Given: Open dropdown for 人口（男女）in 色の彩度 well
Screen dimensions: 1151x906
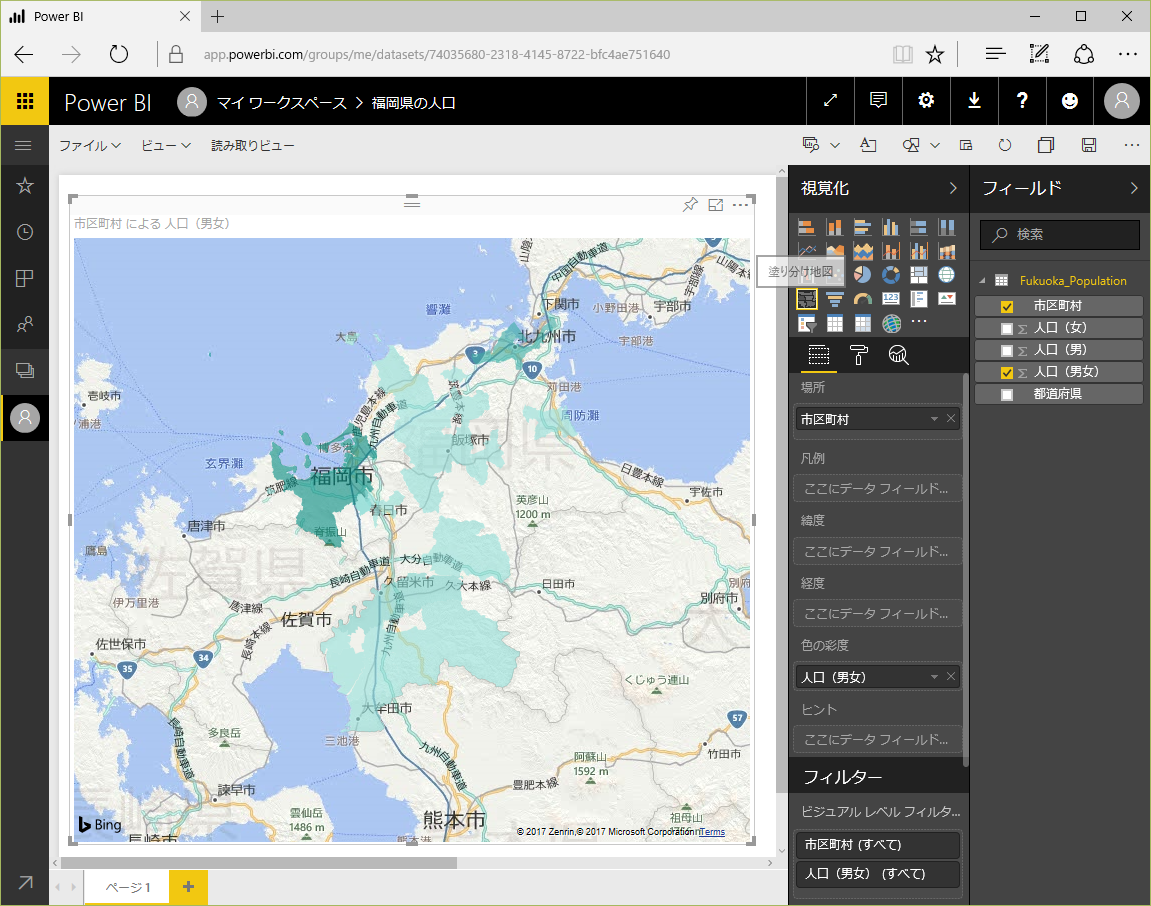Looking at the screenshot, I should [934, 677].
